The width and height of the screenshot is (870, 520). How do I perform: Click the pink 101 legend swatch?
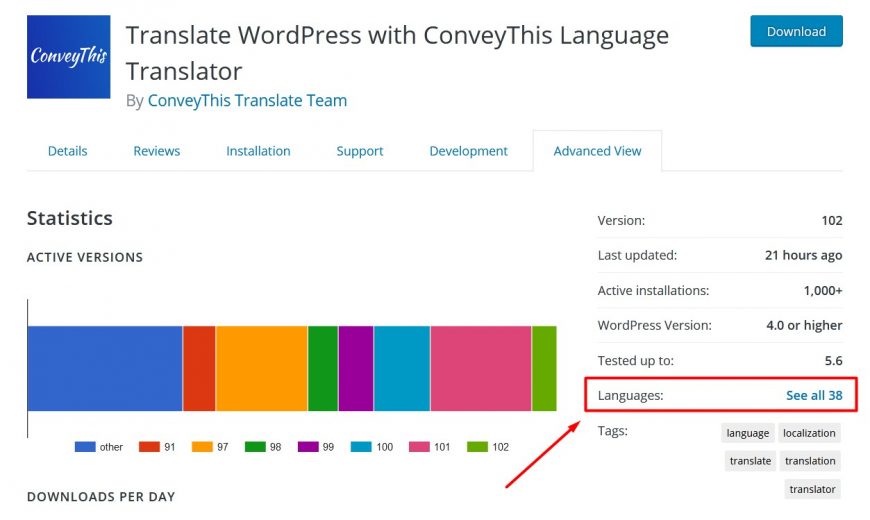(419, 447)
